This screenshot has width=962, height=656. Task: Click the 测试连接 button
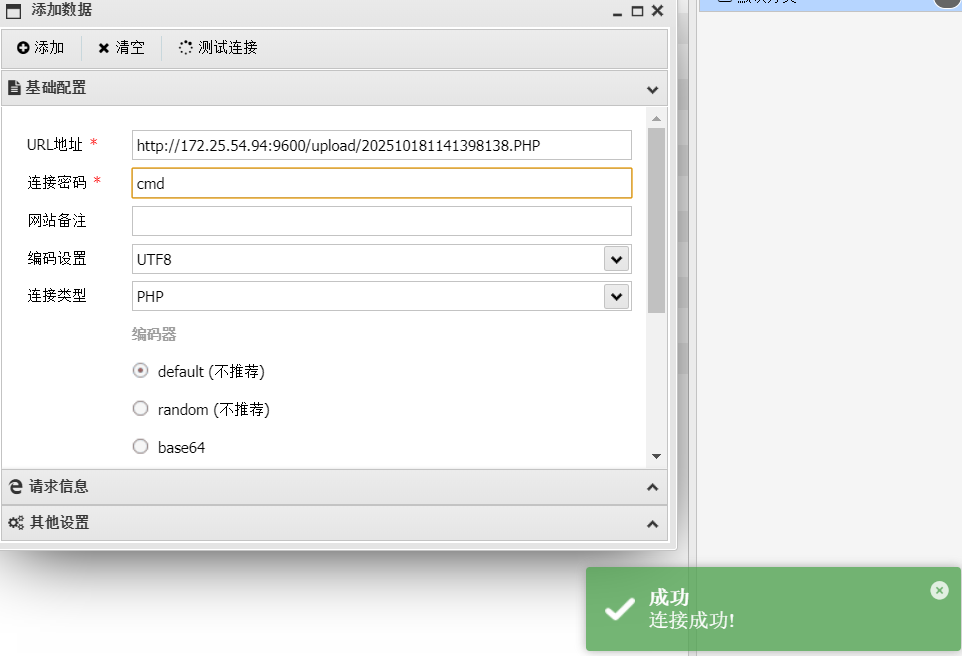click(x=218, y=47)
